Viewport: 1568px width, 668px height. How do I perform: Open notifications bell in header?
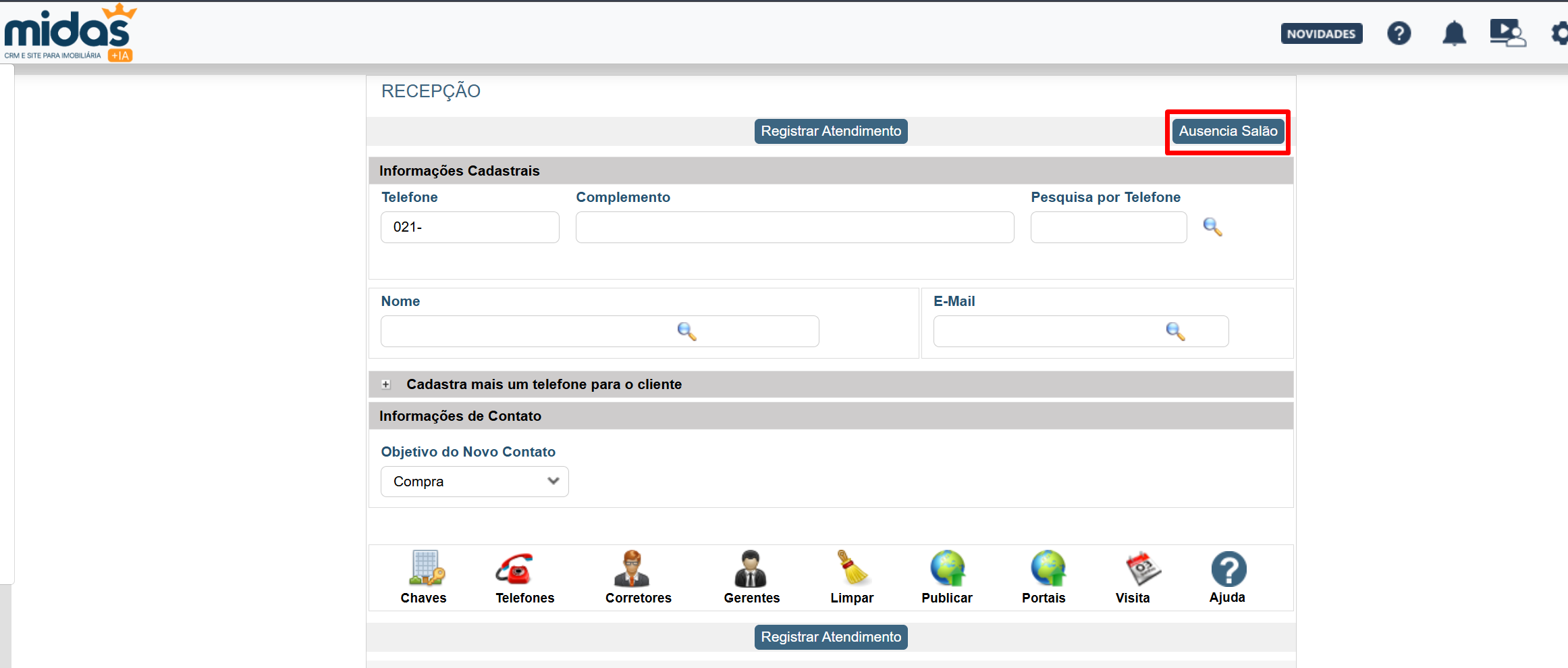[1454, 33]
